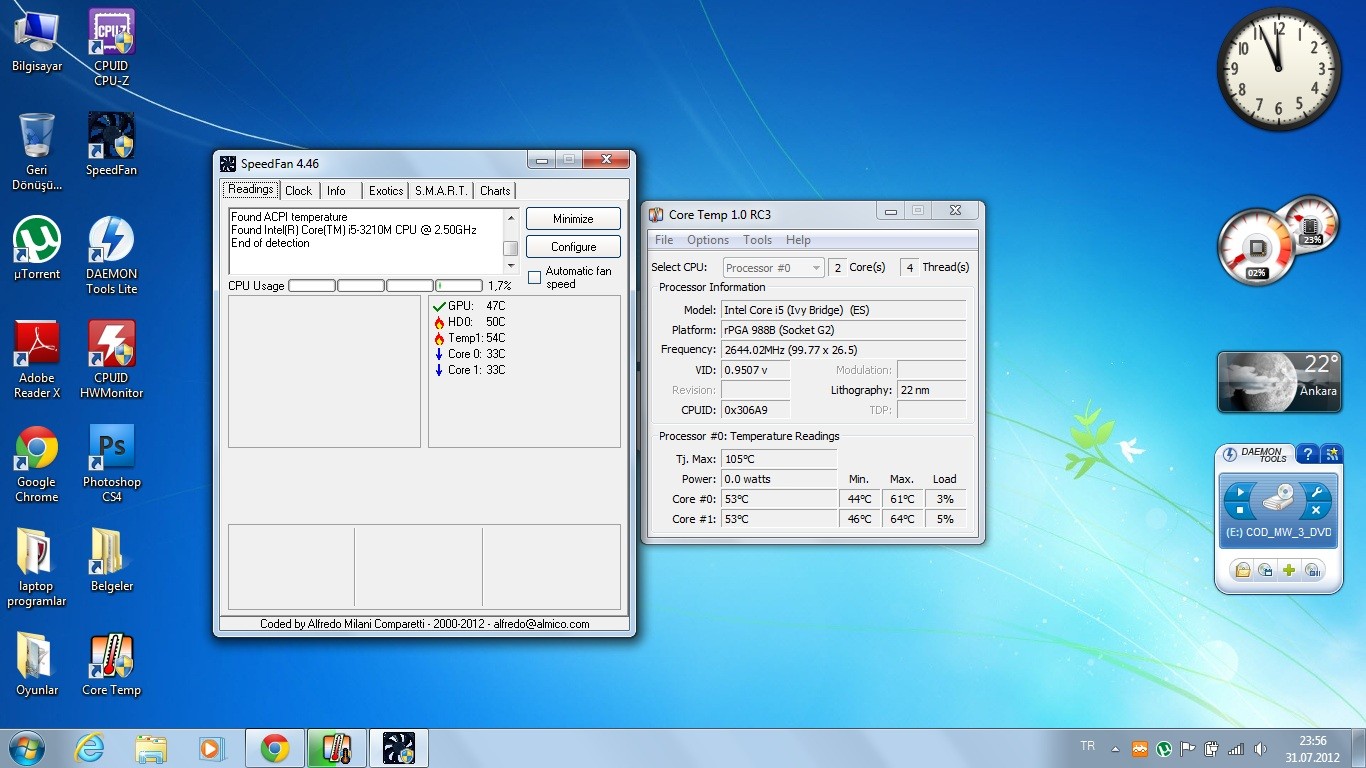
Task: Open Internet Explorer from the taskbar
Action: point(89,748)
